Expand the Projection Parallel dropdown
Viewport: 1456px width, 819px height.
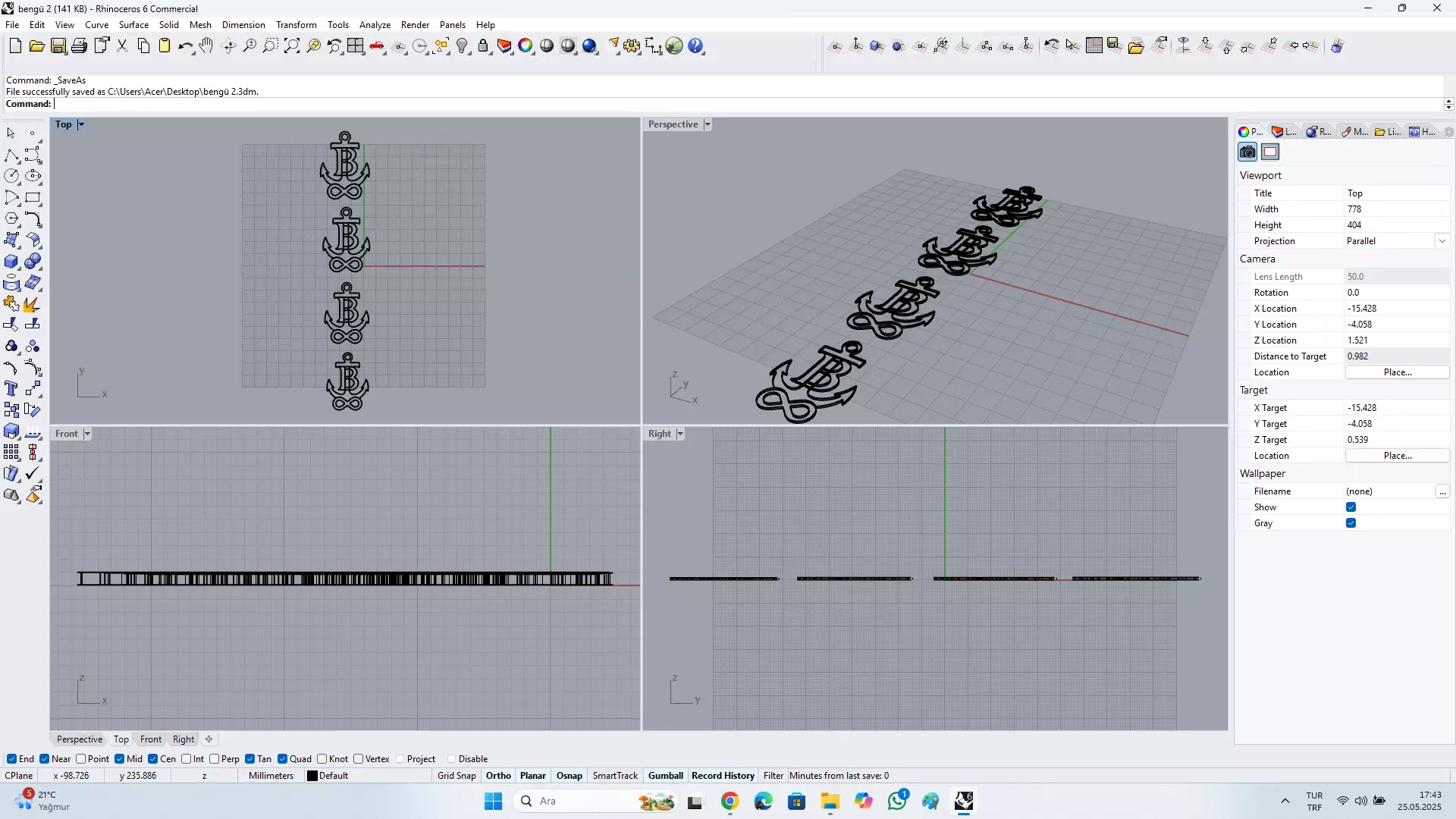coord(1442,241)
